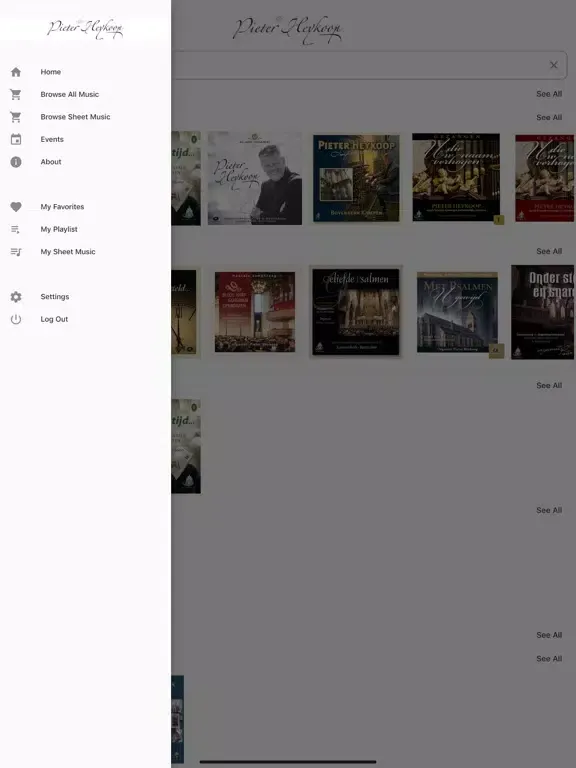
Task: Open red concert hall album cover
Action: [x=255, y=312]
